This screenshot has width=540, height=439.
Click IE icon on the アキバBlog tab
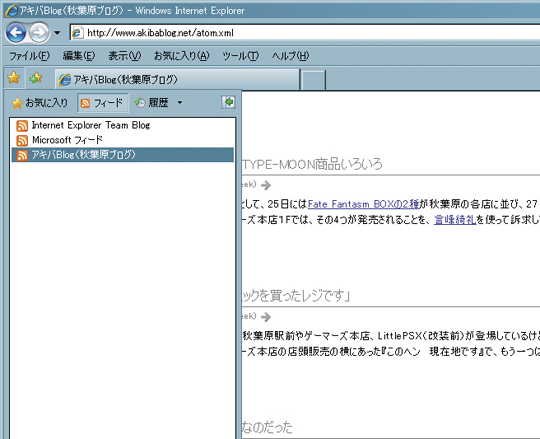coord(64,80)
